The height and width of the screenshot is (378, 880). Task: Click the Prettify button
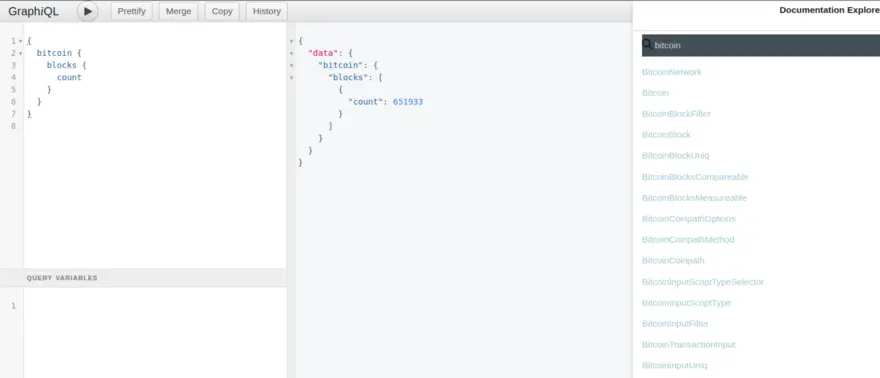coord(131,11)
